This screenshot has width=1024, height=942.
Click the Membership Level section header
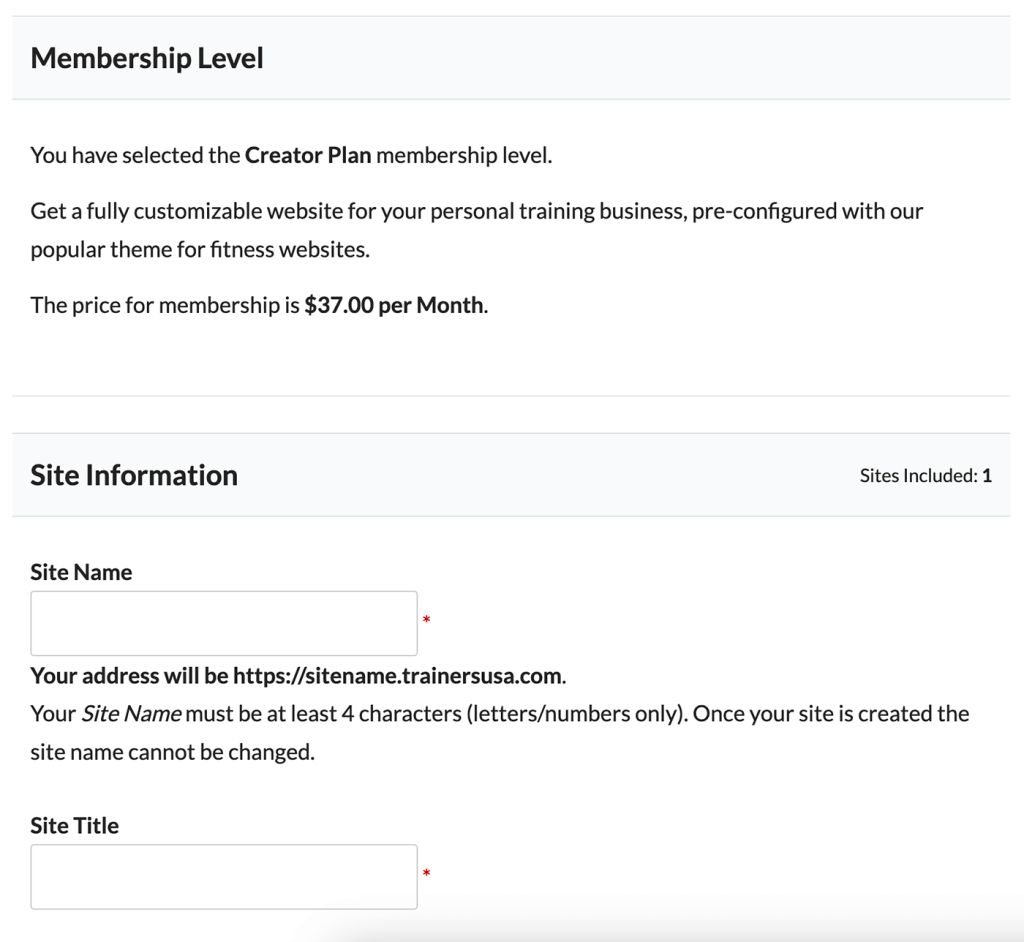[146, 58]
